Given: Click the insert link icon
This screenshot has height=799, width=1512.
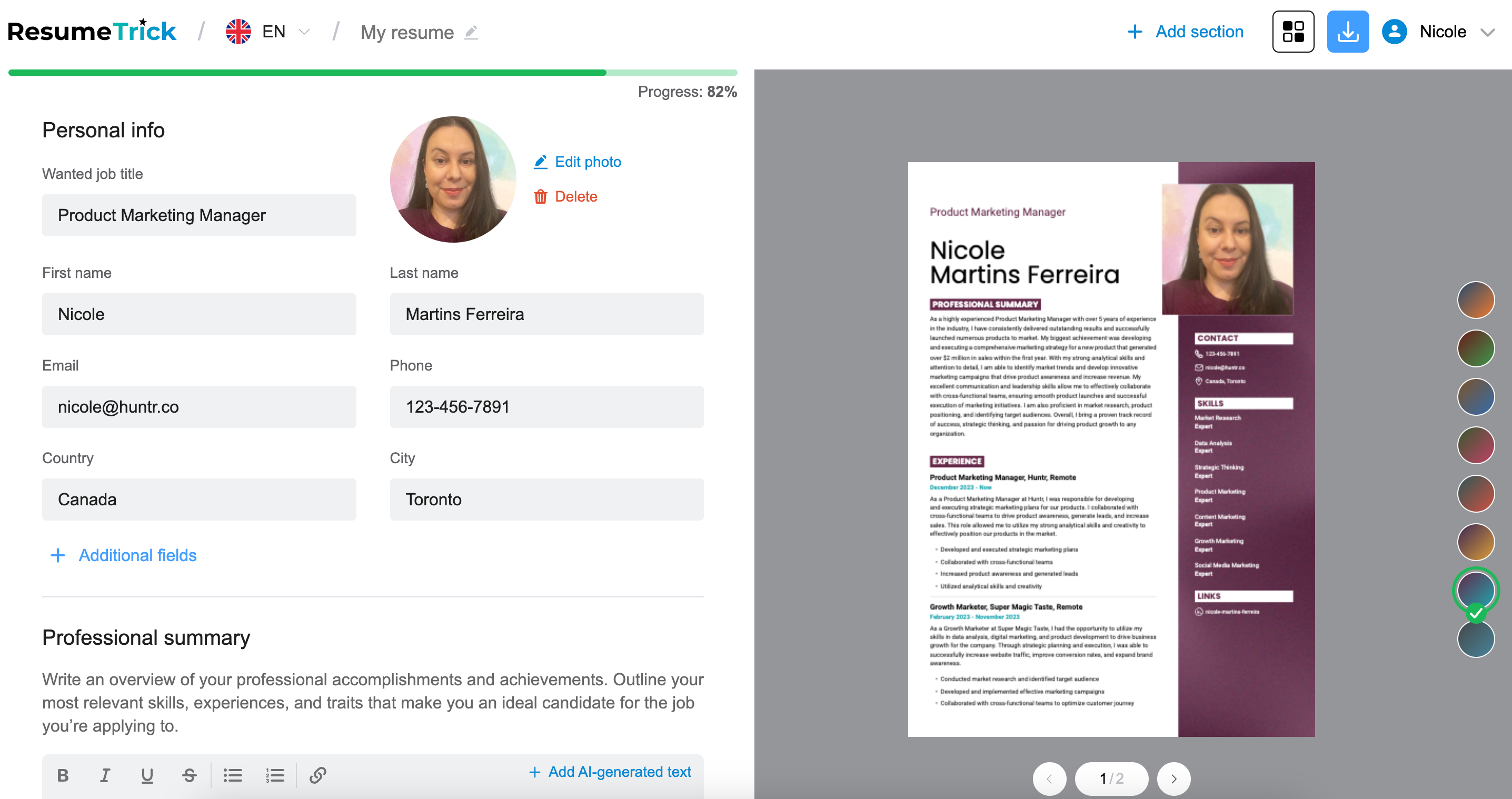Looking at the screenshot, I should (317, 775).
